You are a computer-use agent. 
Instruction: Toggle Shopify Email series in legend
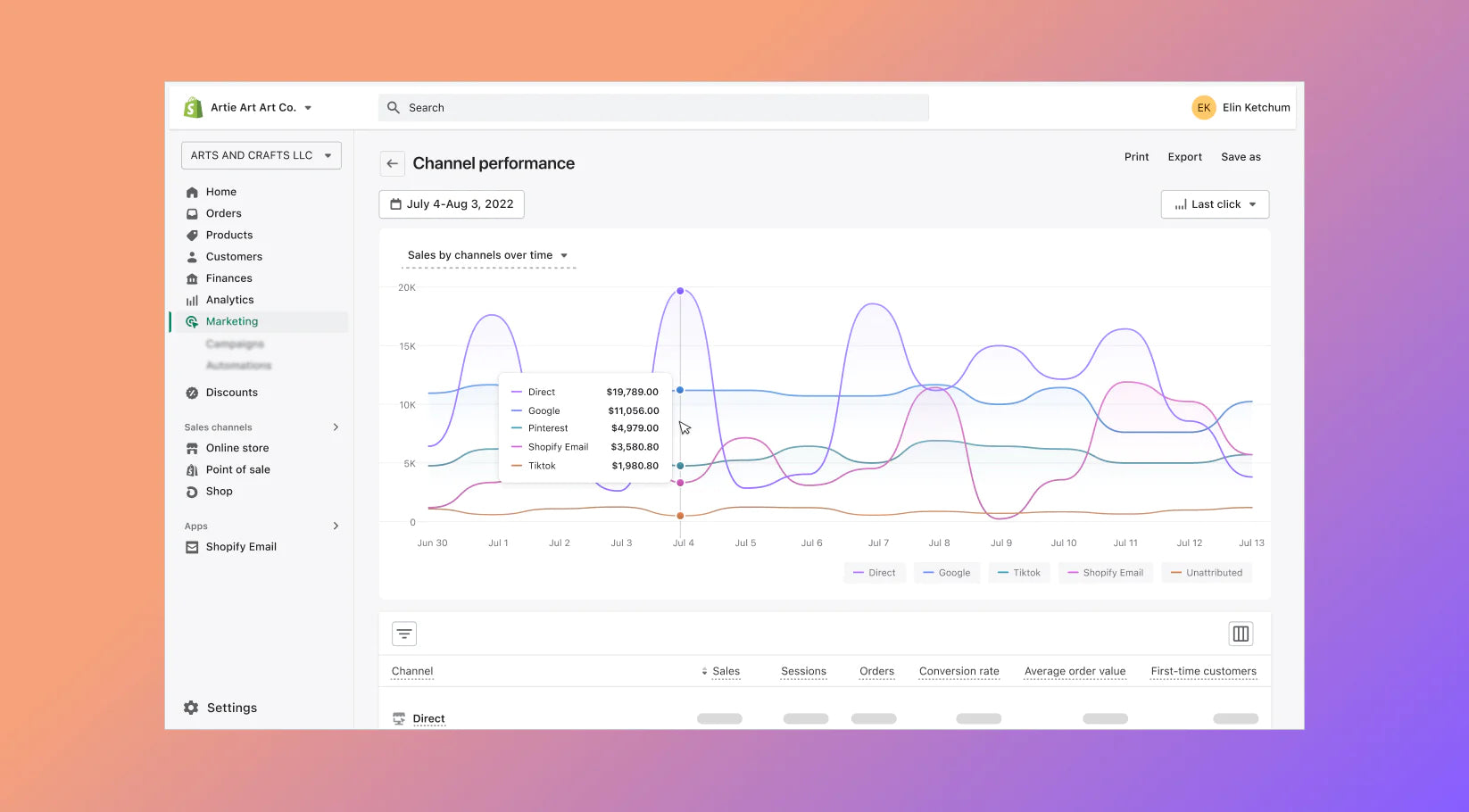pos(1106,573)
